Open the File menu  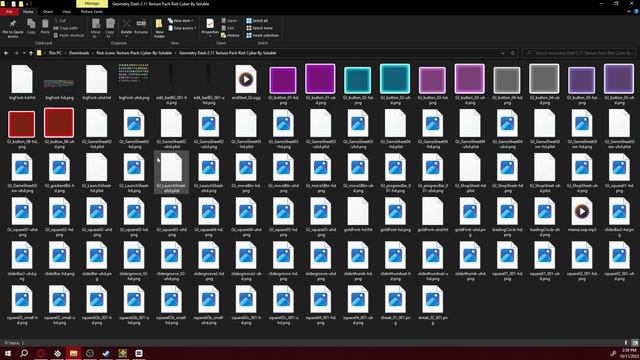coord(9,11)
